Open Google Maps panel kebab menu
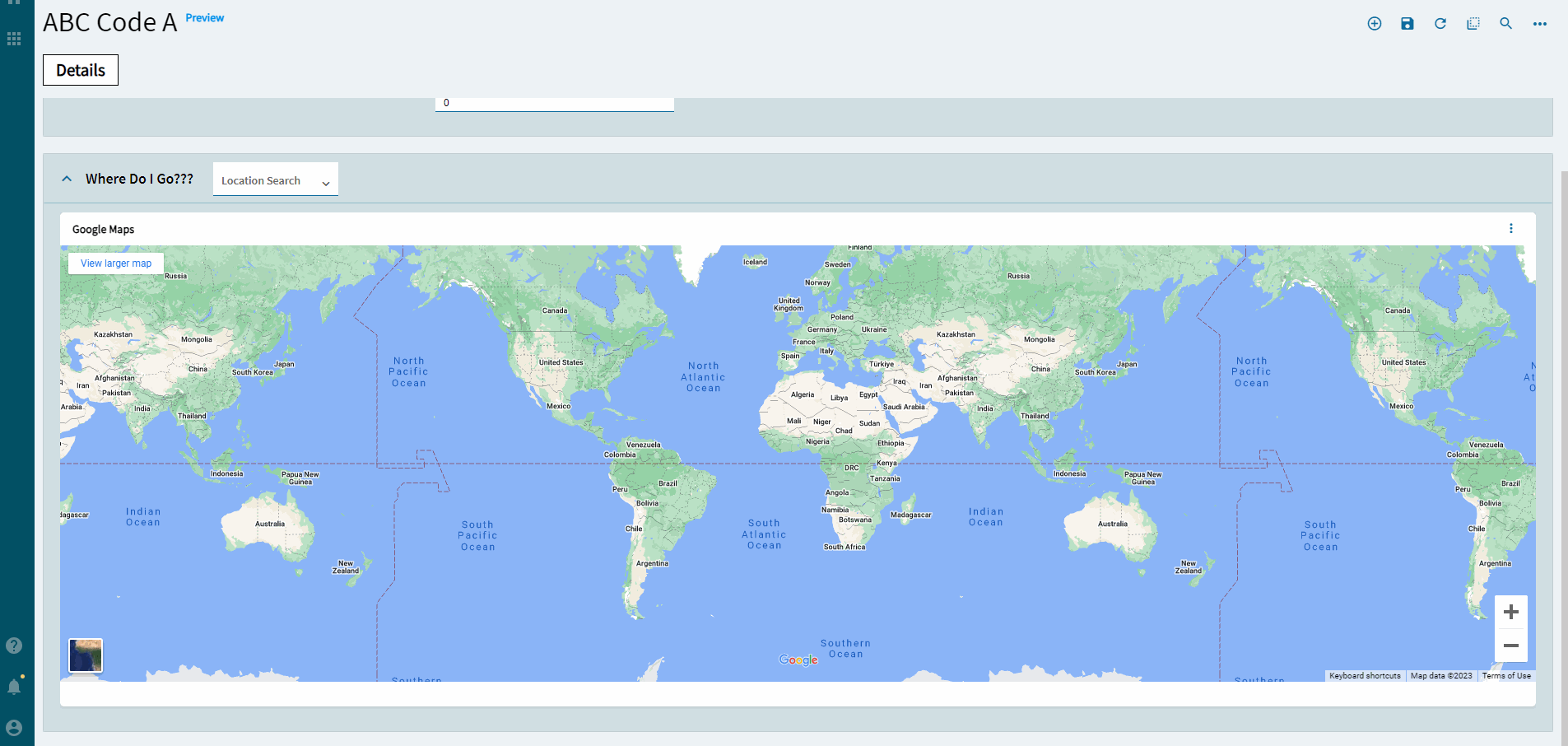 (1511, 229)
